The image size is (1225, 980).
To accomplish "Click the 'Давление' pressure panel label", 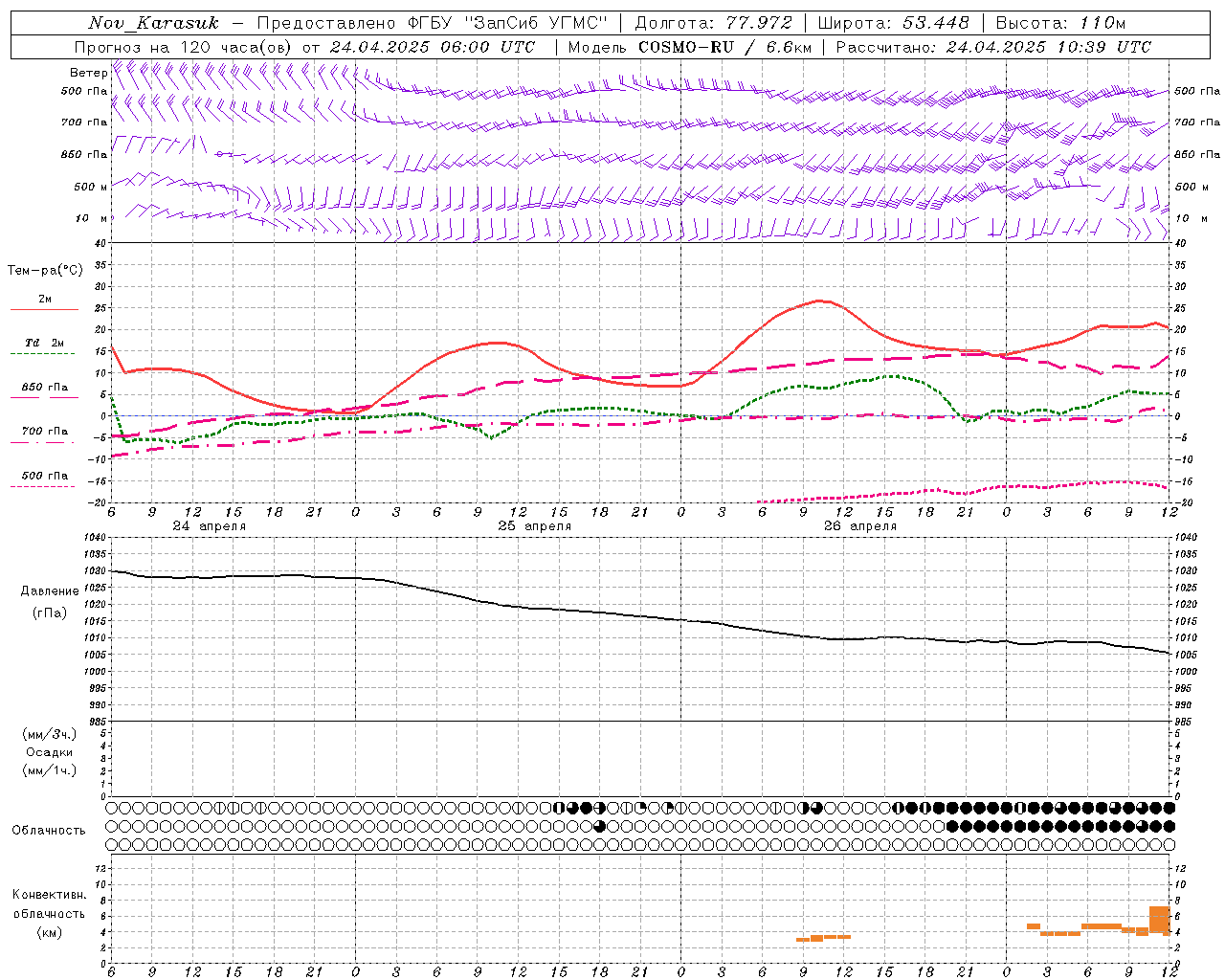I will tap(50, 591).
